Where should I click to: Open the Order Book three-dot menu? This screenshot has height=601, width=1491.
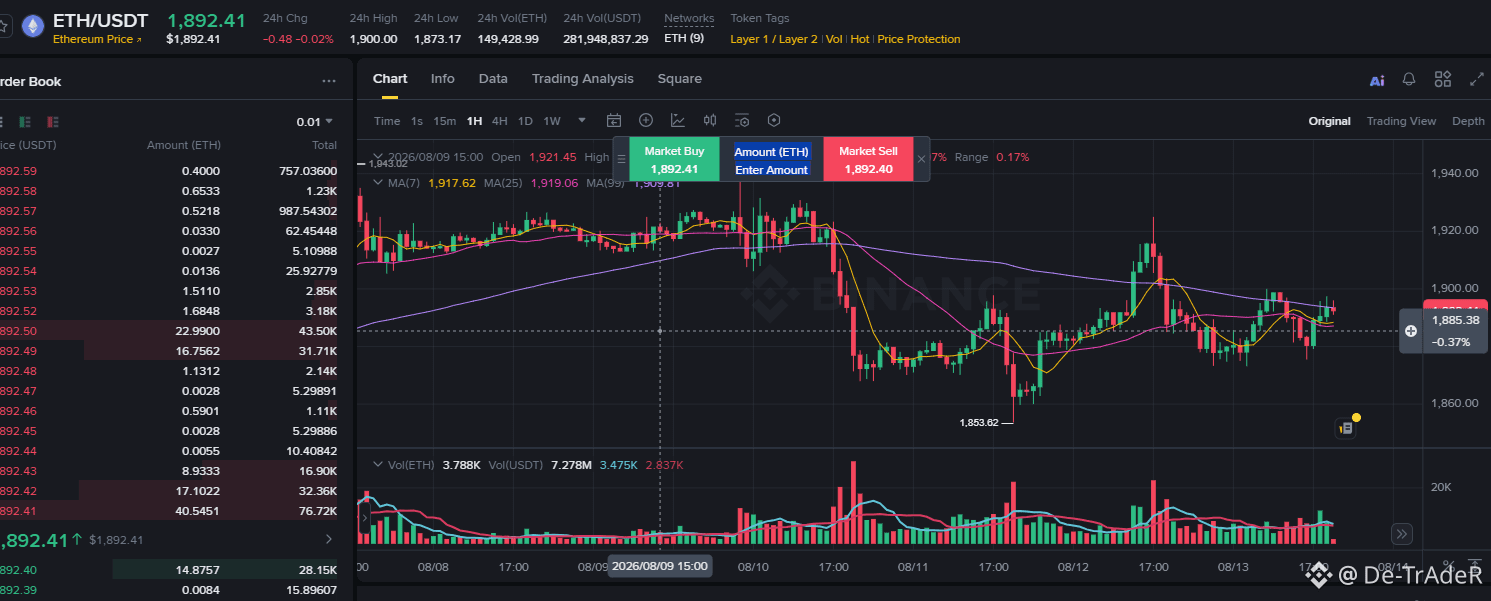tap(329, 82)
